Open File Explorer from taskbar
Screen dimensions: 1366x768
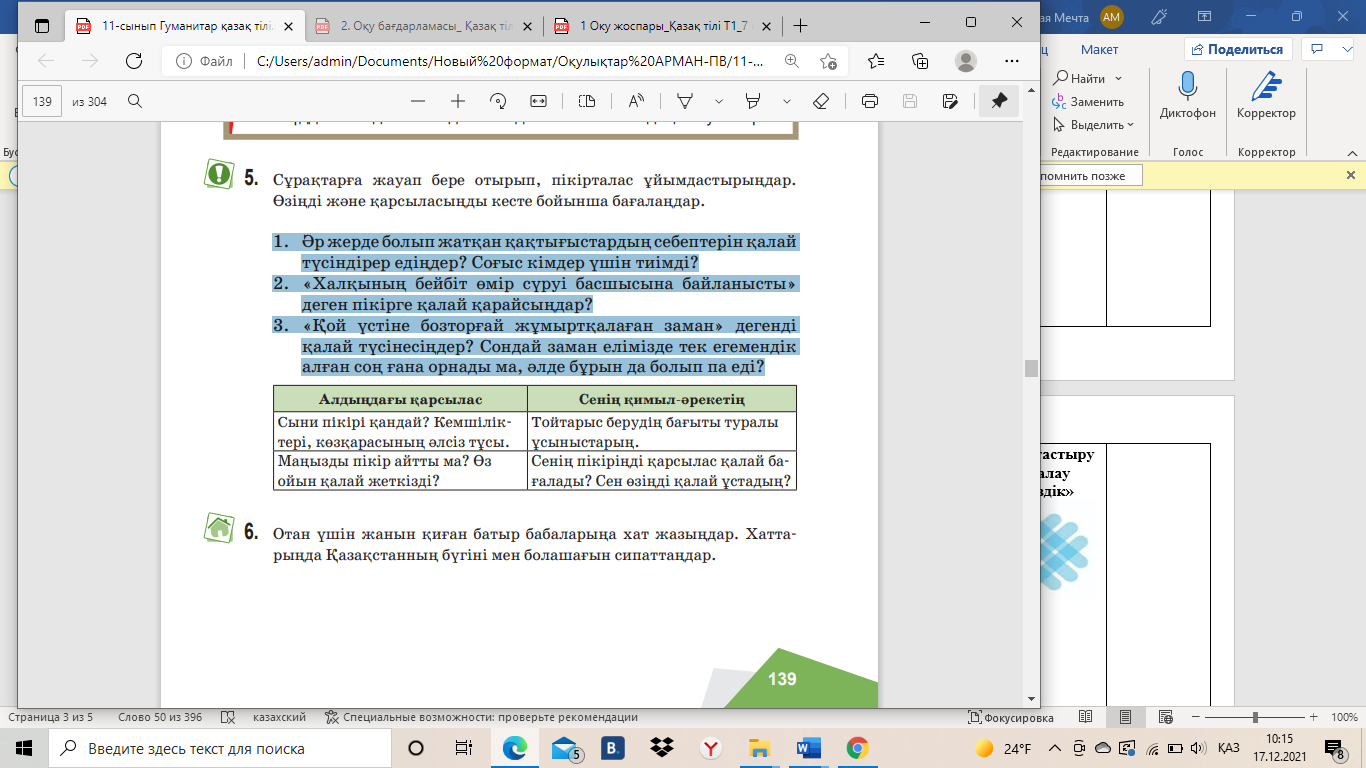click(x=759, y=748)
